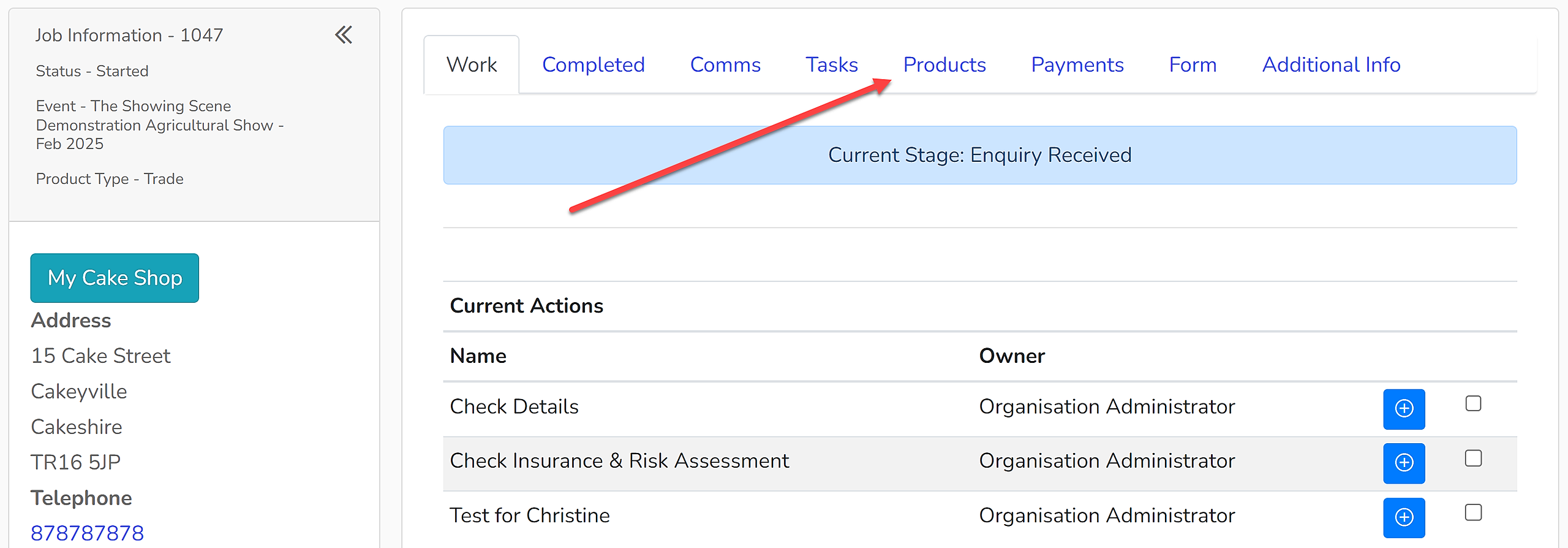Open the Form tab
Screen dimensions: 1568x548
(x=1193, y=64)
